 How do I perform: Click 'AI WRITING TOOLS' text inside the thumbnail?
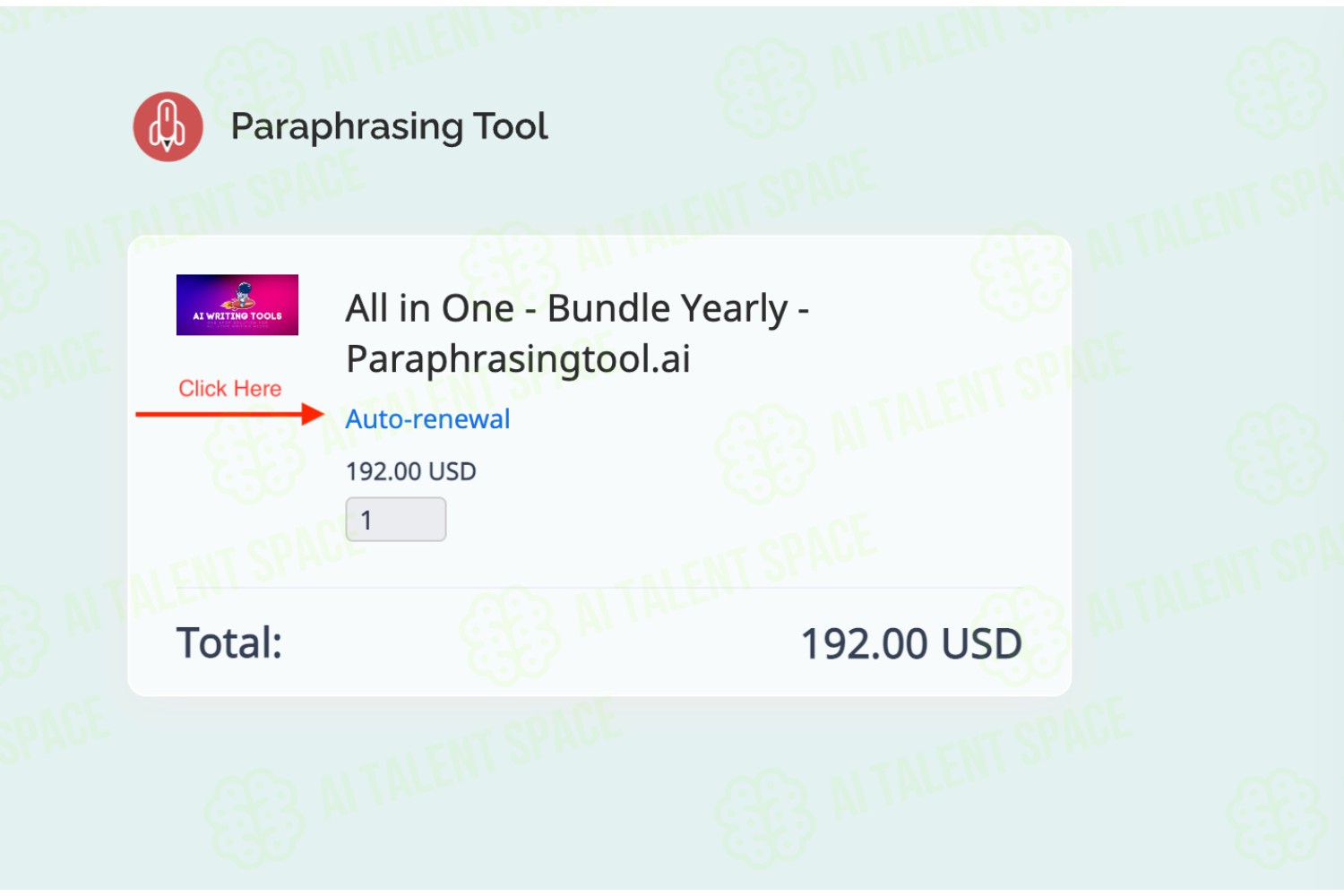pyautogui.click(x=237, y=316)
